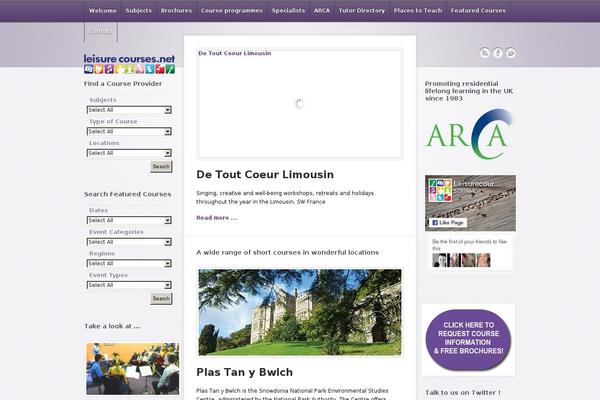Open the Plas Tan y Bwlch heading
Viewport: 600px width, 400px height.
tap(245, 372)
